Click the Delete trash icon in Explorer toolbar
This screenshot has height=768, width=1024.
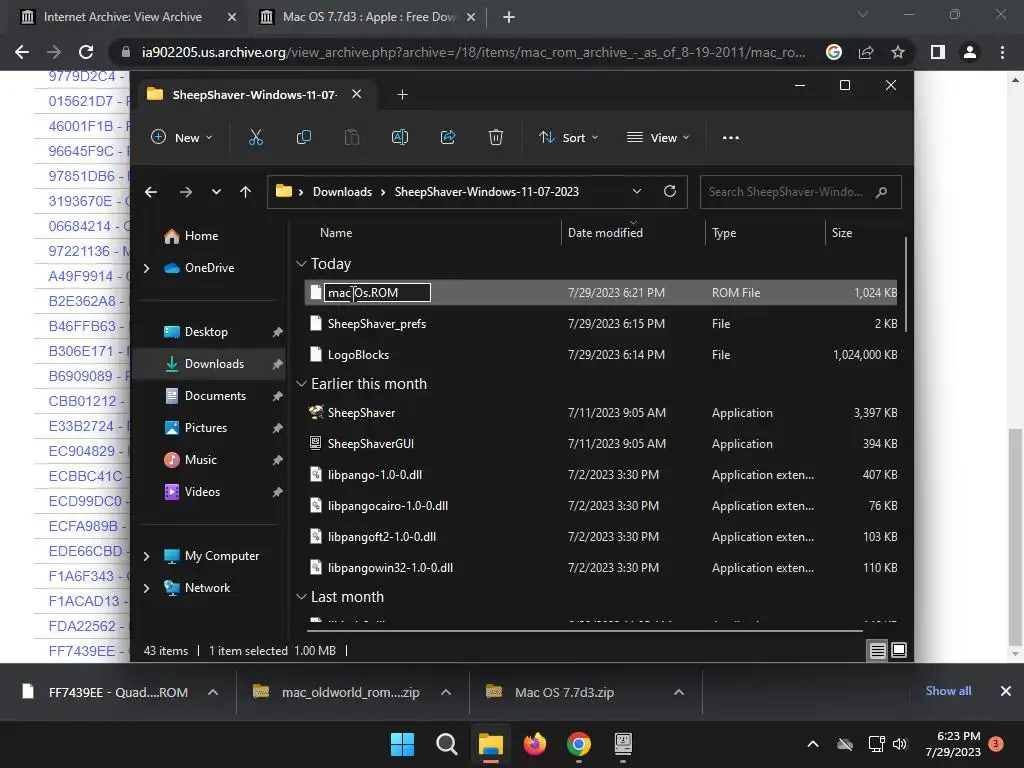[496, 137]
